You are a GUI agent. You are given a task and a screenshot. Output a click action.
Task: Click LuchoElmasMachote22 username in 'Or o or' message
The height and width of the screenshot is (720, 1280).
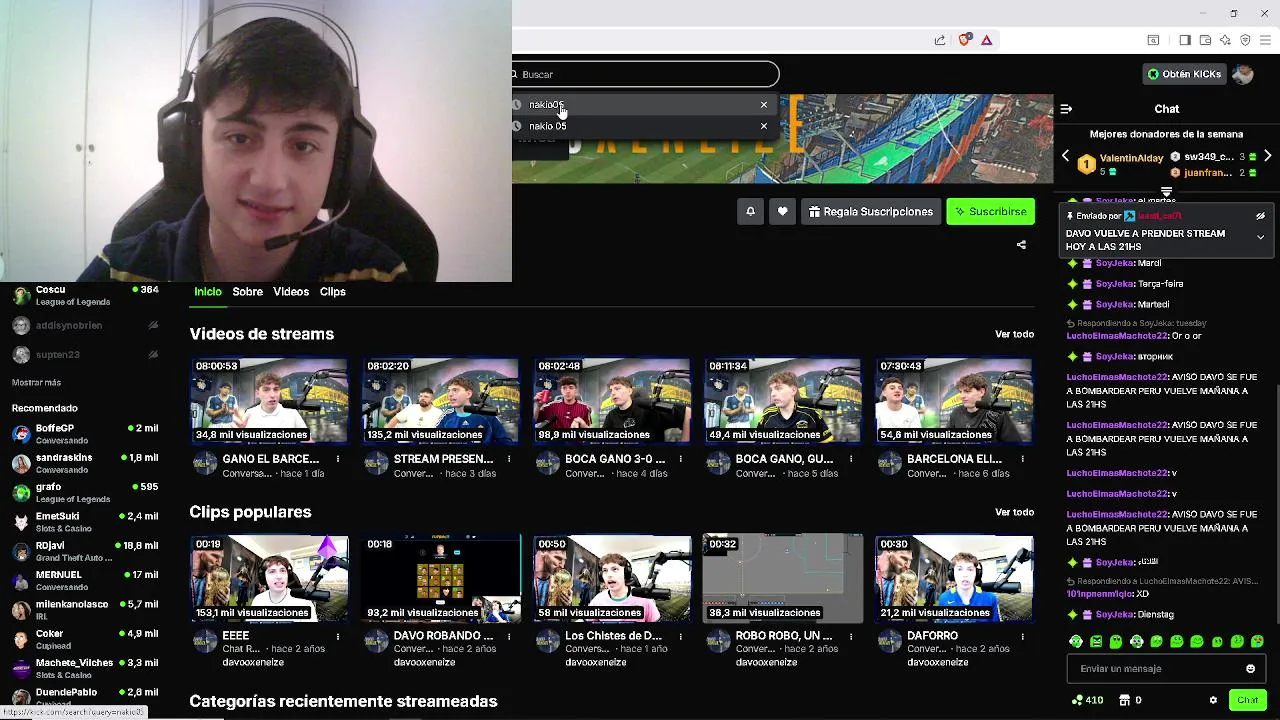click(1117, 336)
